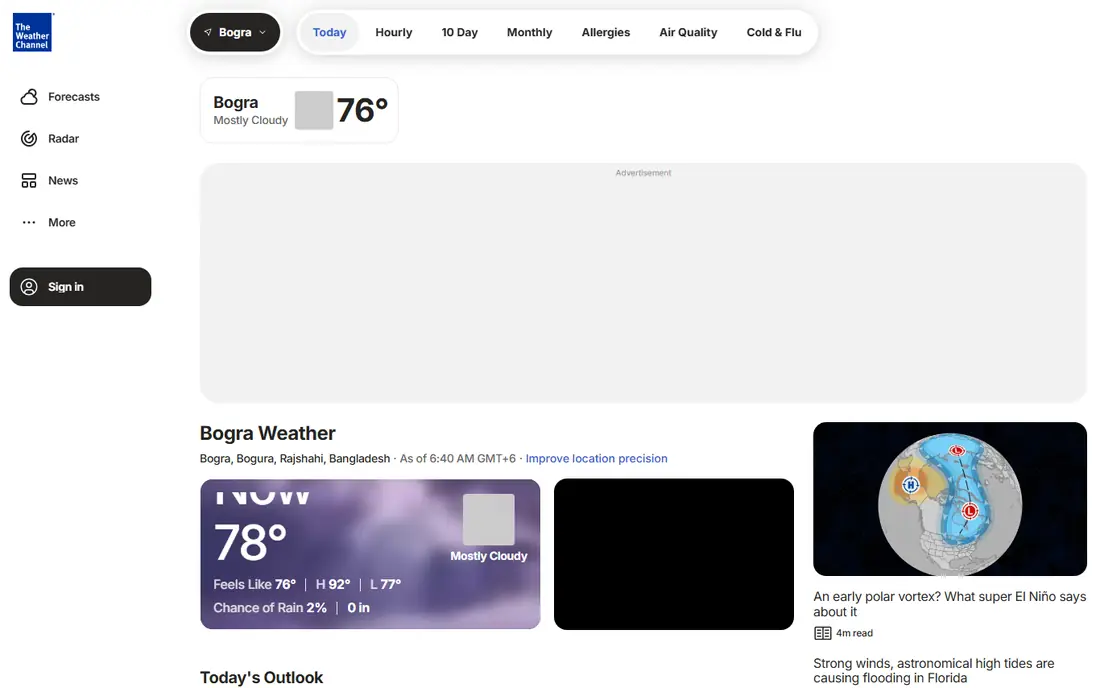Image resolution: width=1100 pixels, height=688 pixels.
Task: Click the More sidebar label
Action: pos(62,222)
